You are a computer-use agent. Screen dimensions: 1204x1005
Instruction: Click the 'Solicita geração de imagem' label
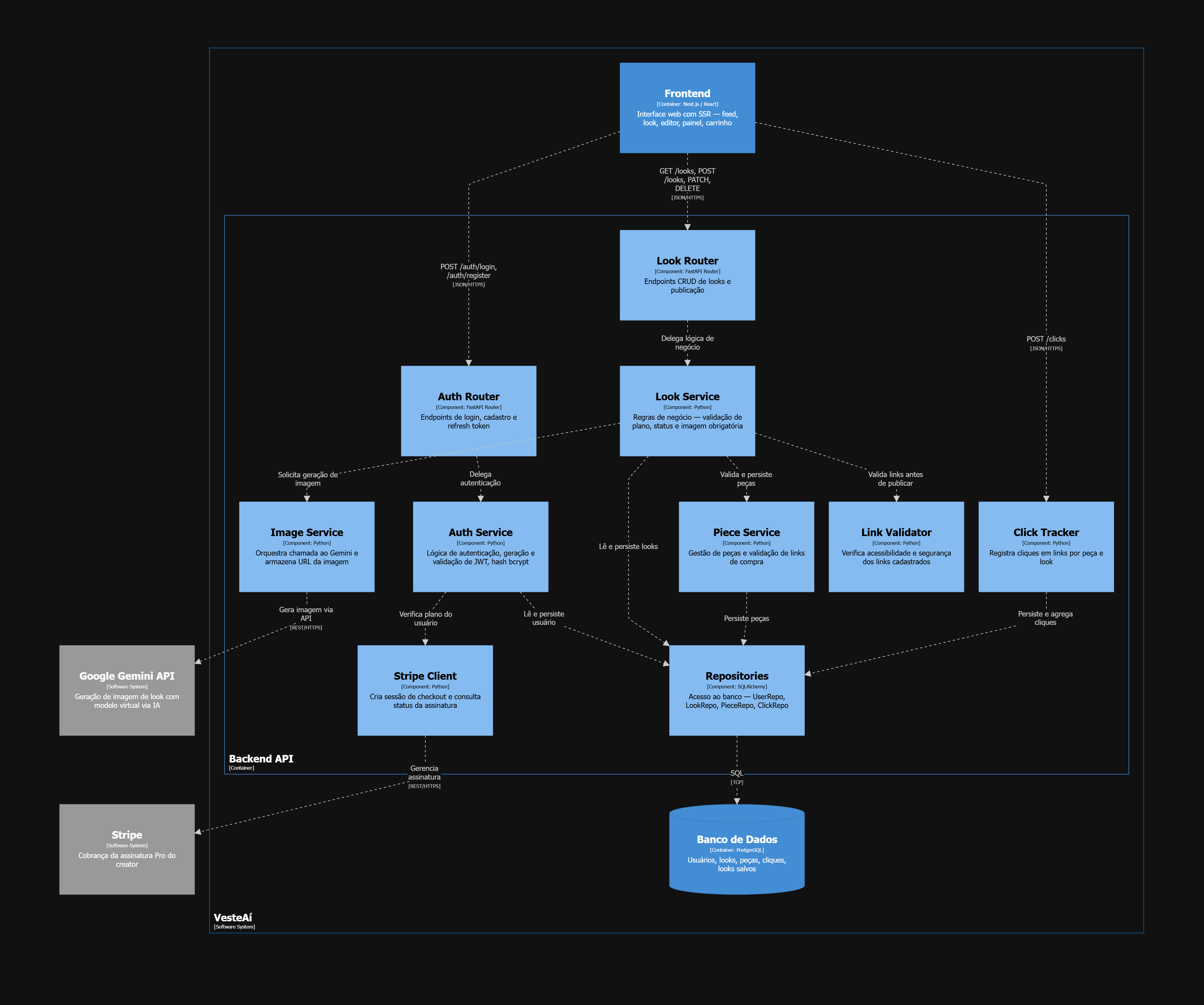[308, 479]
